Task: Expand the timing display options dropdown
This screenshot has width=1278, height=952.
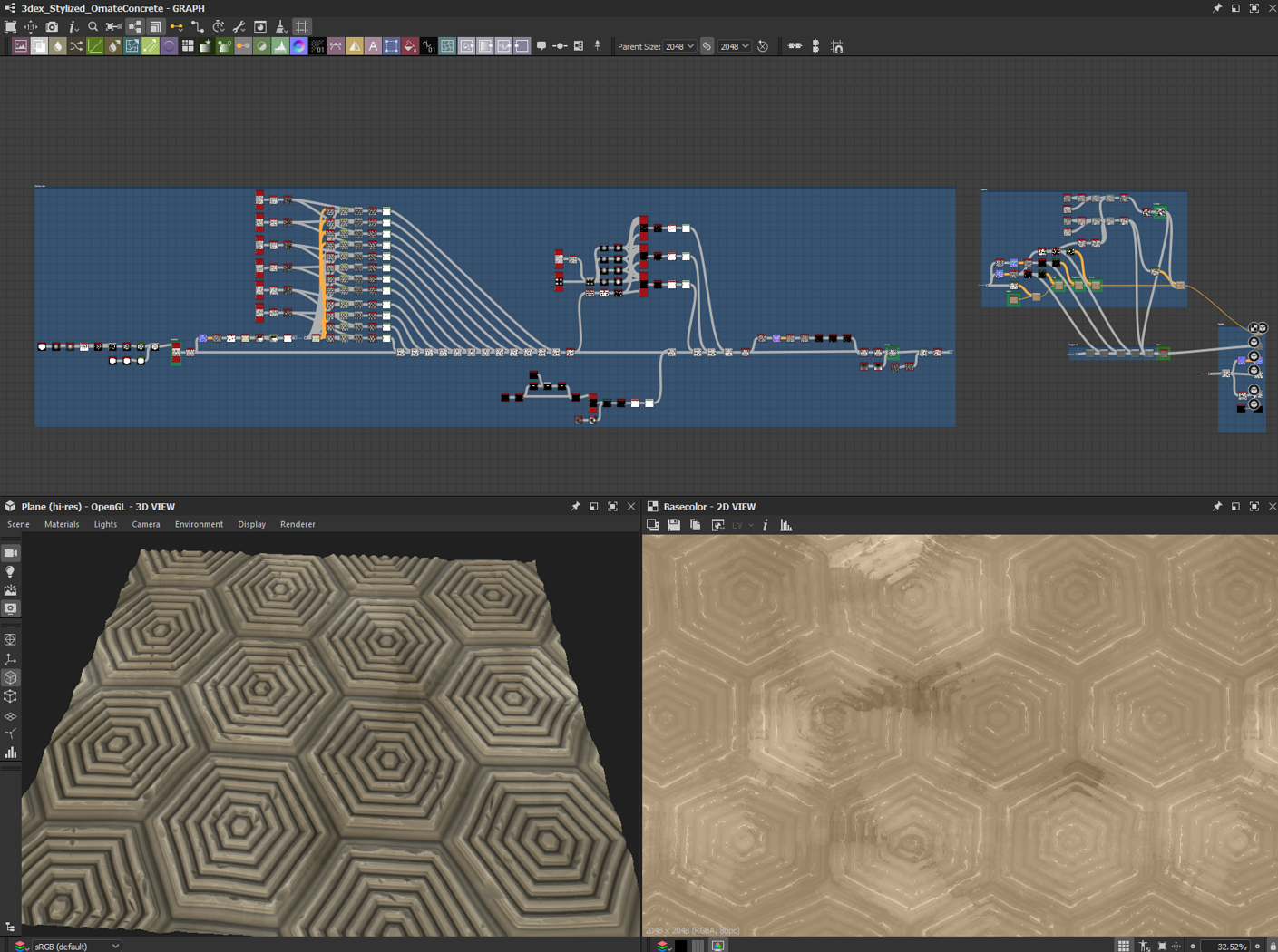Action: pyautogui.click(x=219, y=27)
